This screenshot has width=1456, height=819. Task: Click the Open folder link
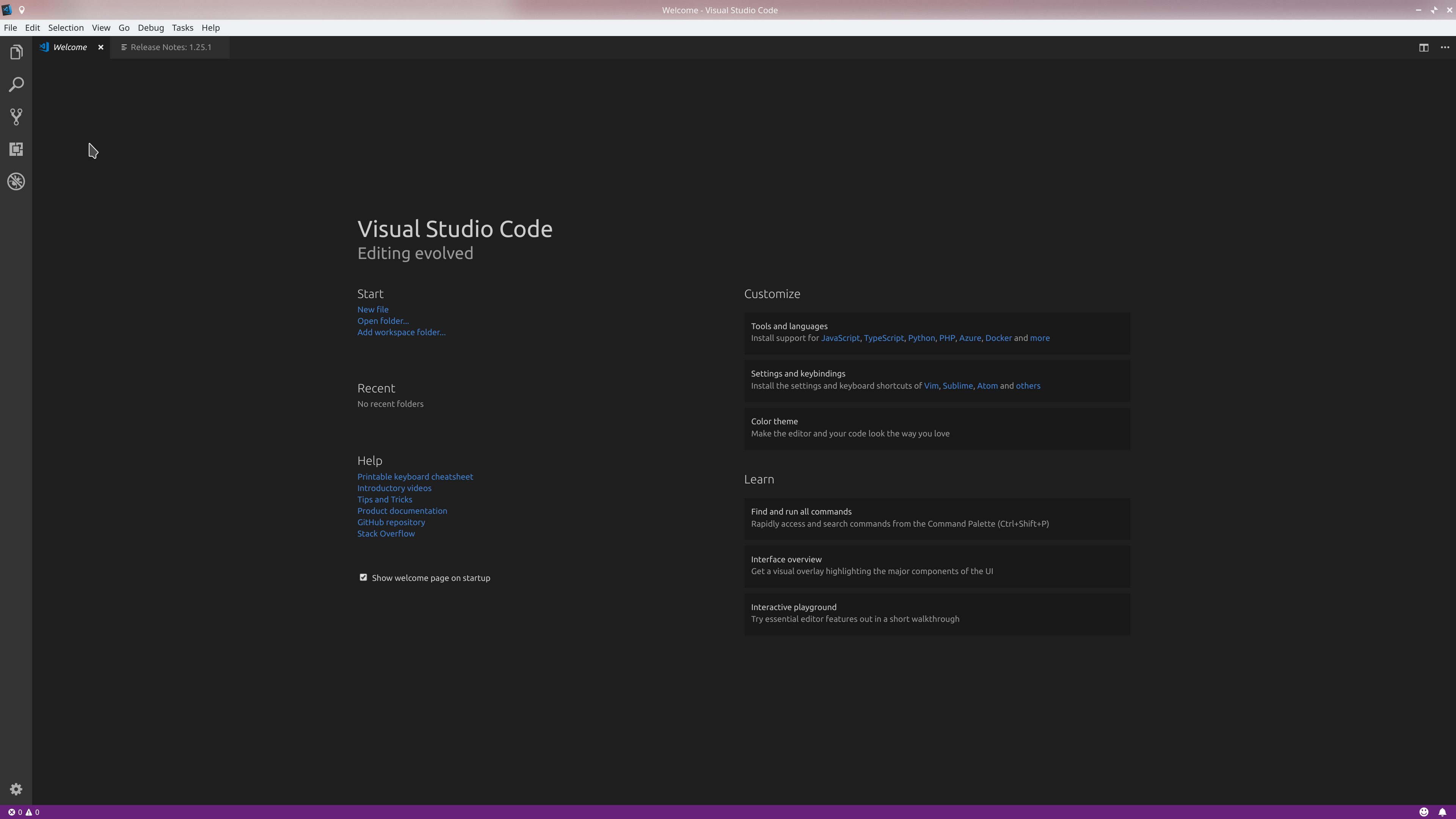click(x=383, y=320)
